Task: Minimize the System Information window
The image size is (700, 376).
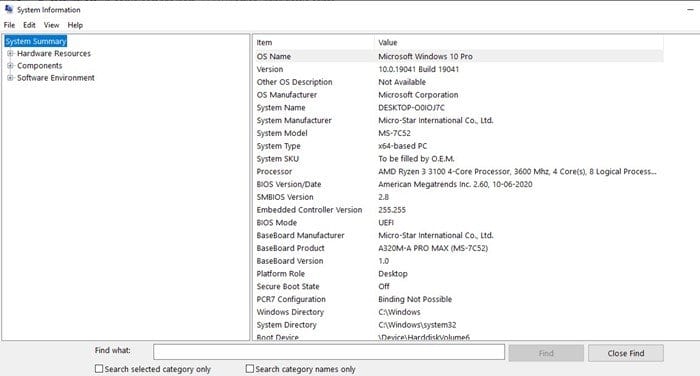Action: 690,9
